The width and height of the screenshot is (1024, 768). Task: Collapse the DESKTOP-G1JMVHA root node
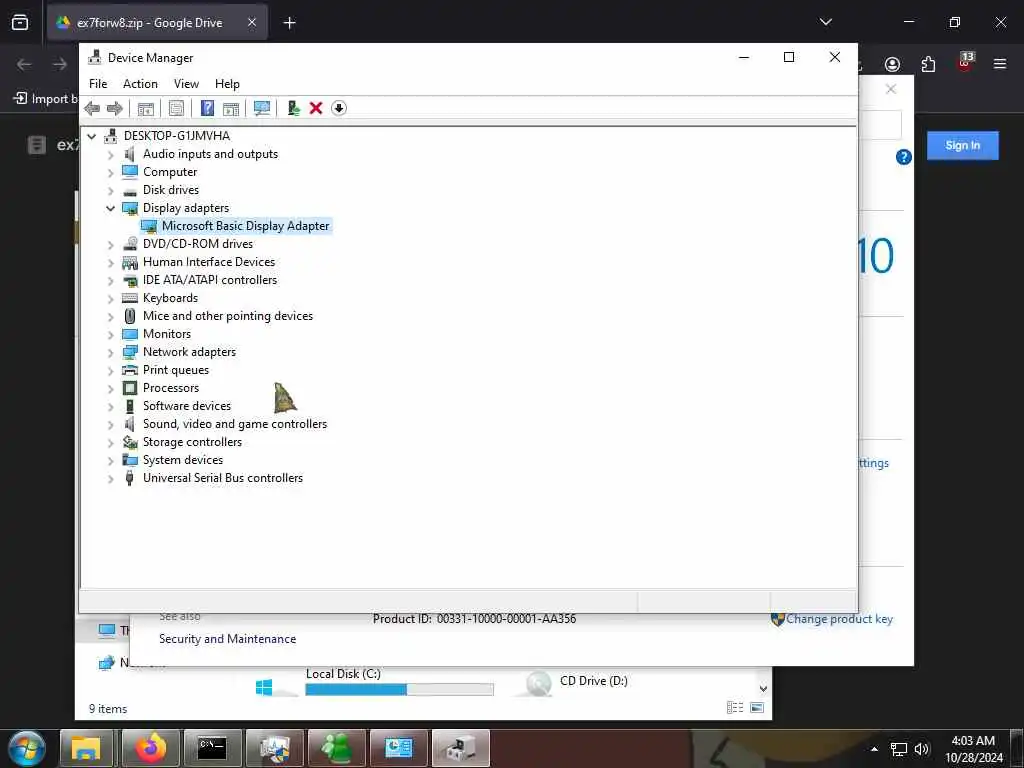[x=92, y=136]
